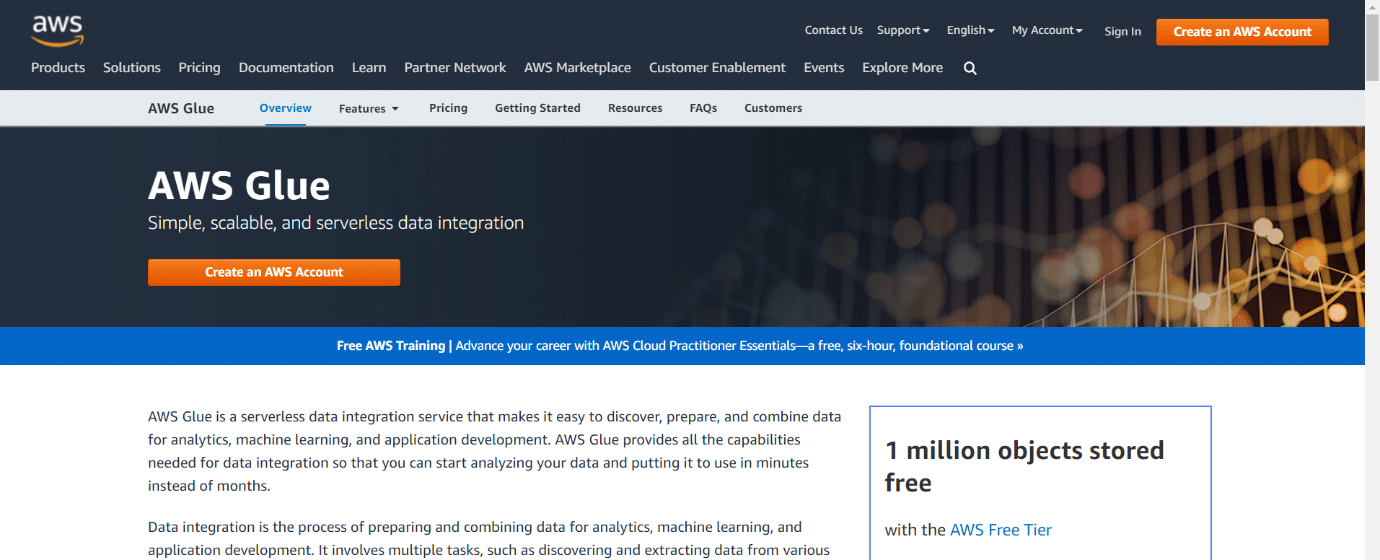Click the AWS logo
The height and width of the screenshot is (560, 1380).
coord(57,30)
